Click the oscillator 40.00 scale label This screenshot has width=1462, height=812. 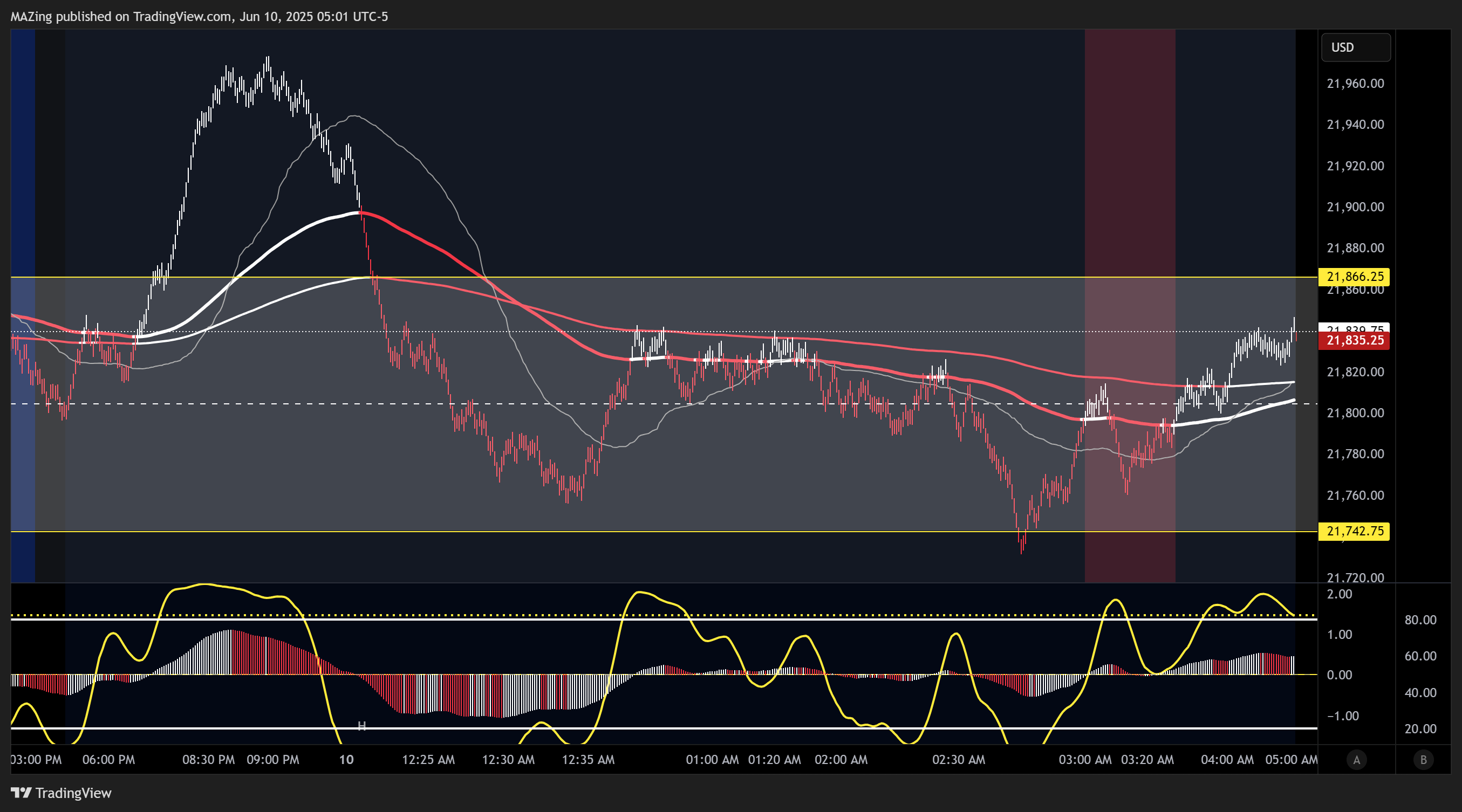[x=1420, y=692]
